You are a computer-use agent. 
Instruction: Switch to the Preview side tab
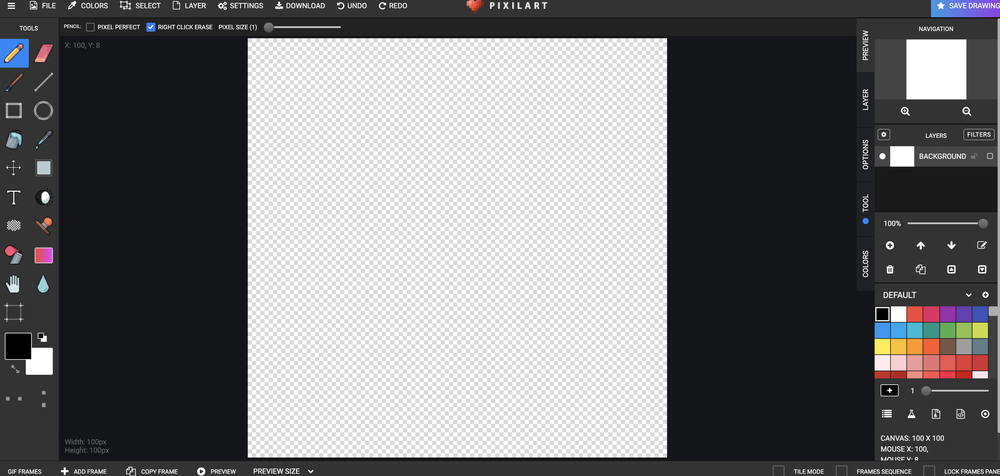point(865,45)
